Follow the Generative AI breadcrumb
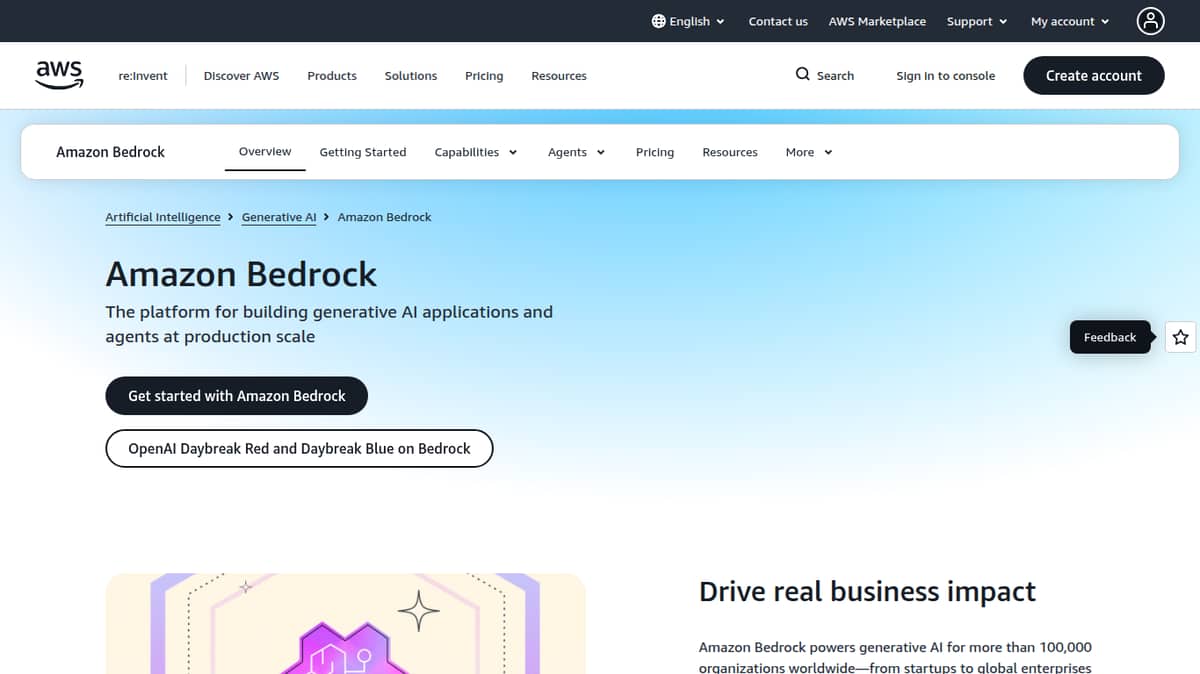The height and width of the screenshot is (674, 1200). pos(279,217)
